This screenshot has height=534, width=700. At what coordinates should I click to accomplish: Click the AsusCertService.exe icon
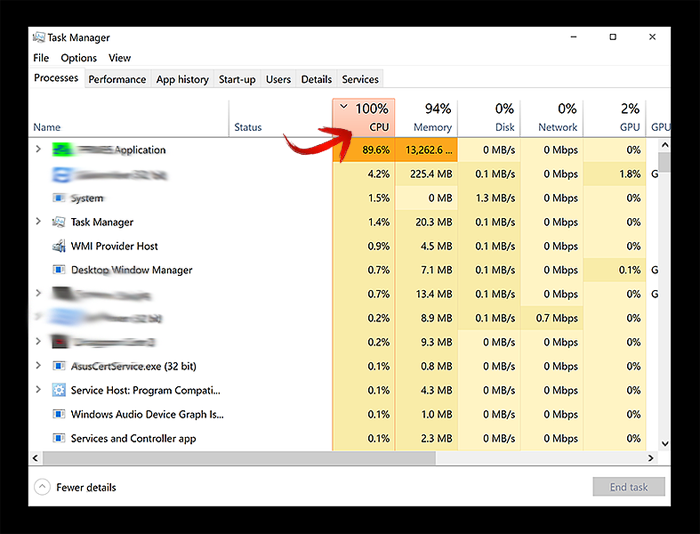58,366
